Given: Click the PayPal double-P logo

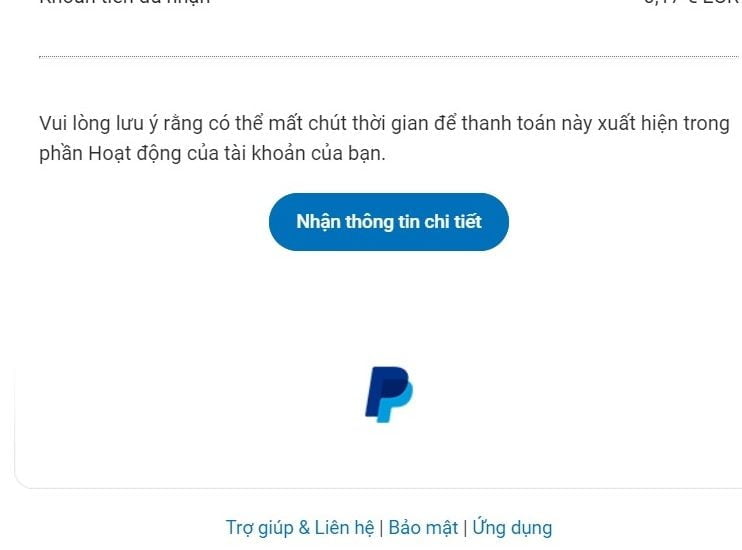Looking at the screenshot, I should [x=389, y=394].
